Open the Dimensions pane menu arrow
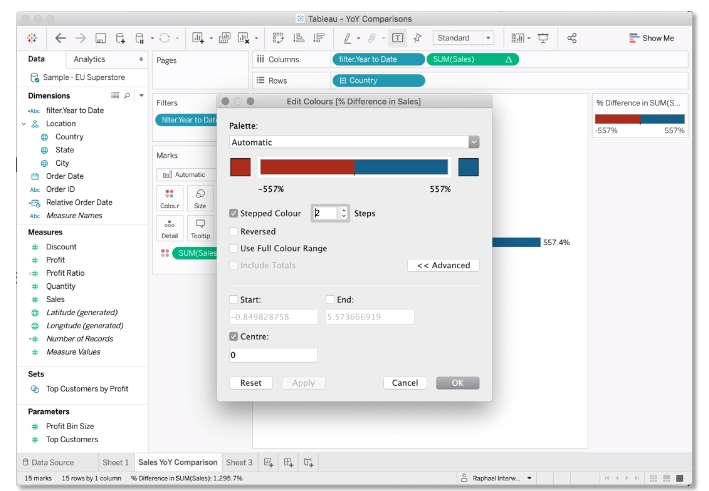 click(x=142, y=95)
